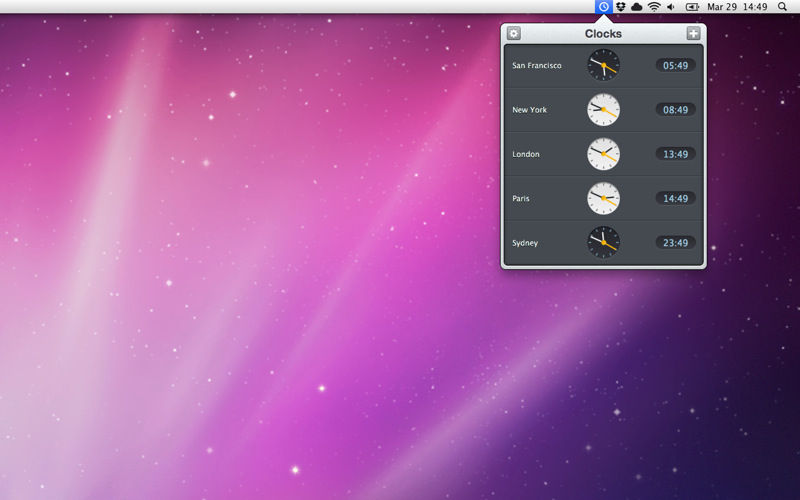Open the Clocks settings gear button
Image resolution: width=800 pixels, height=500 pixels.
click(x=514, y=34)
